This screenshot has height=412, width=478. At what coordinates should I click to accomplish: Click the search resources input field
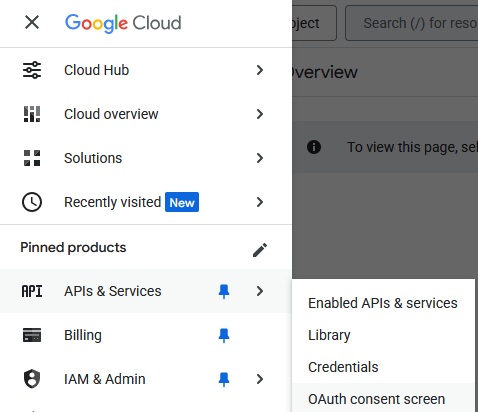click(x=412, y=23)
